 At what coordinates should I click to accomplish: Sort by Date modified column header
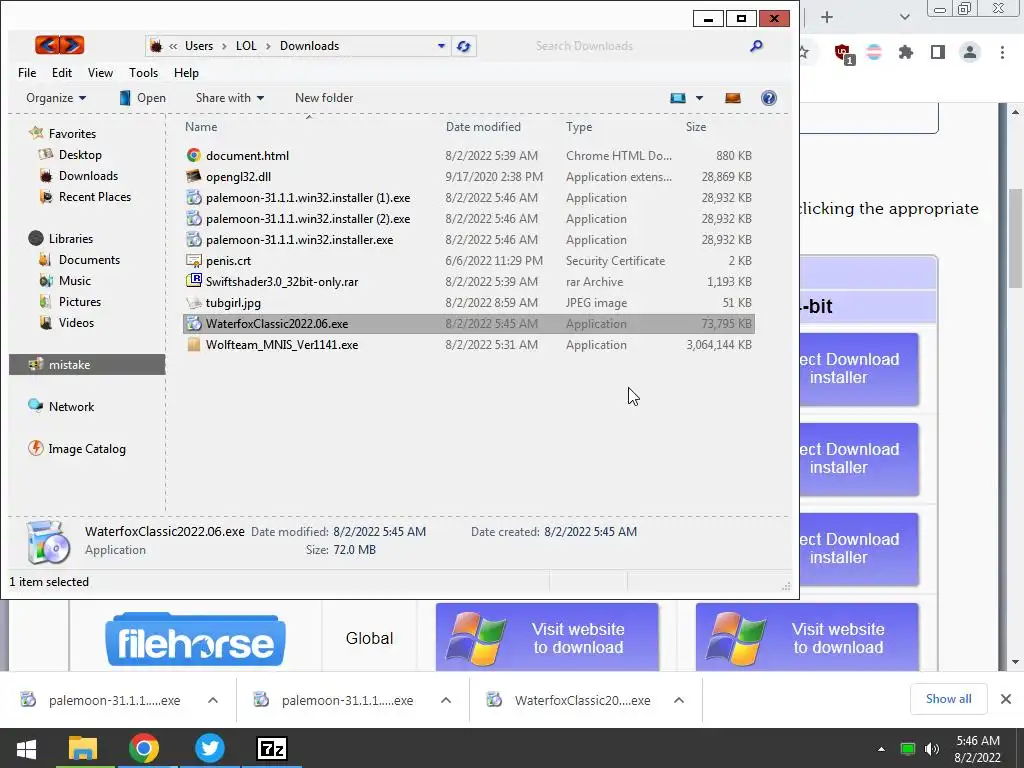(x=483, y=127)
